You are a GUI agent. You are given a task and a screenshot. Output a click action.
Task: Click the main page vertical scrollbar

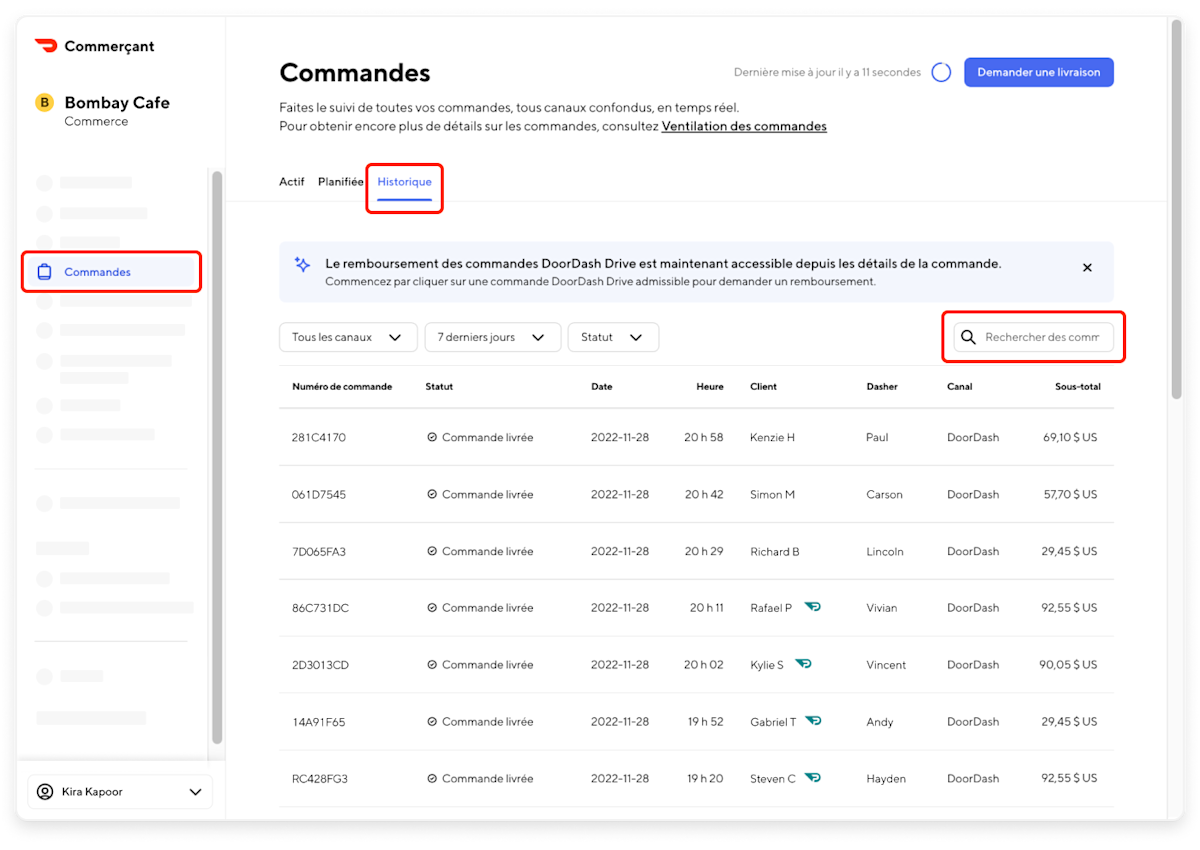coord(1176,210)
